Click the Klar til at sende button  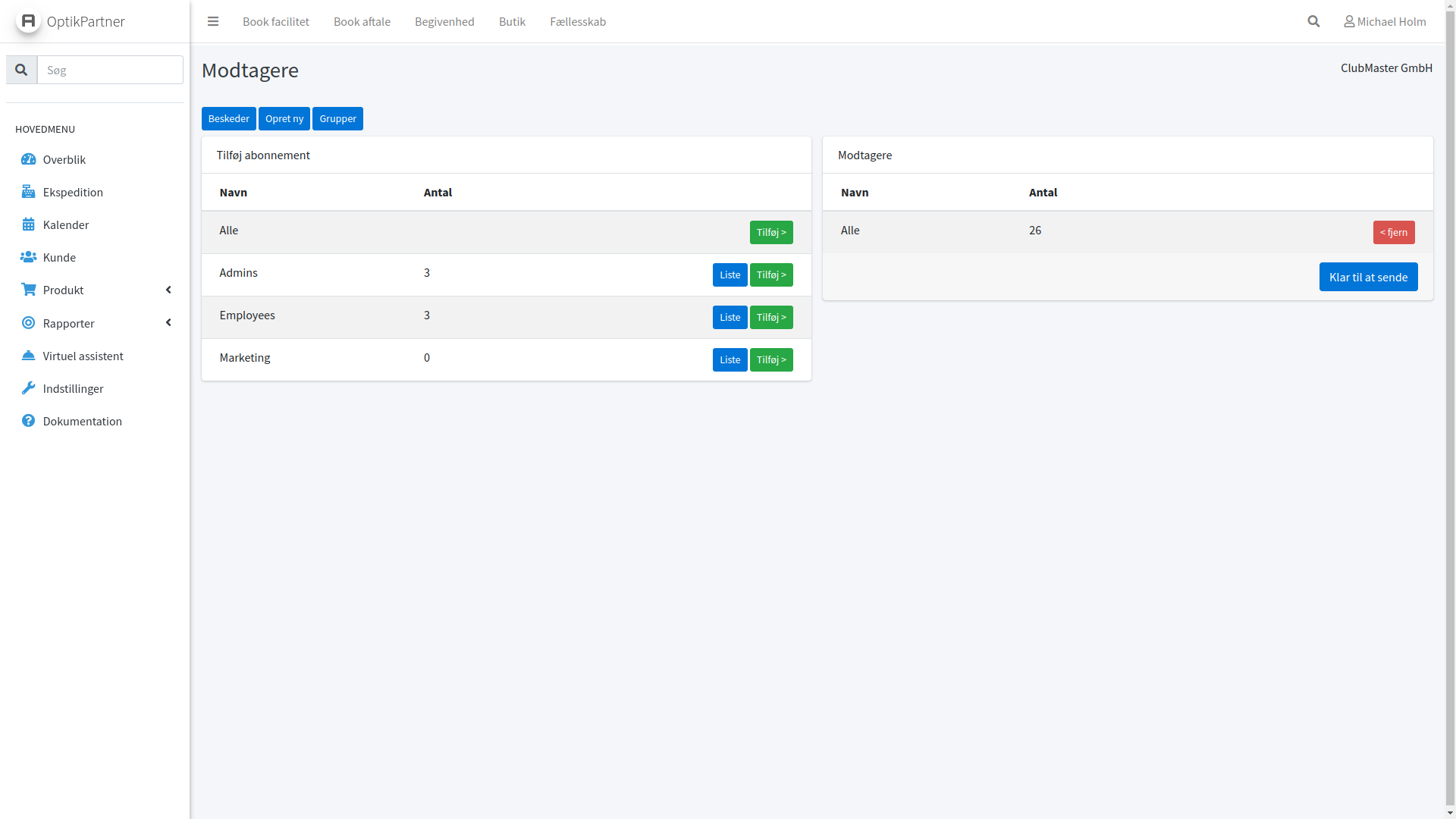(x=1367, y=277)
